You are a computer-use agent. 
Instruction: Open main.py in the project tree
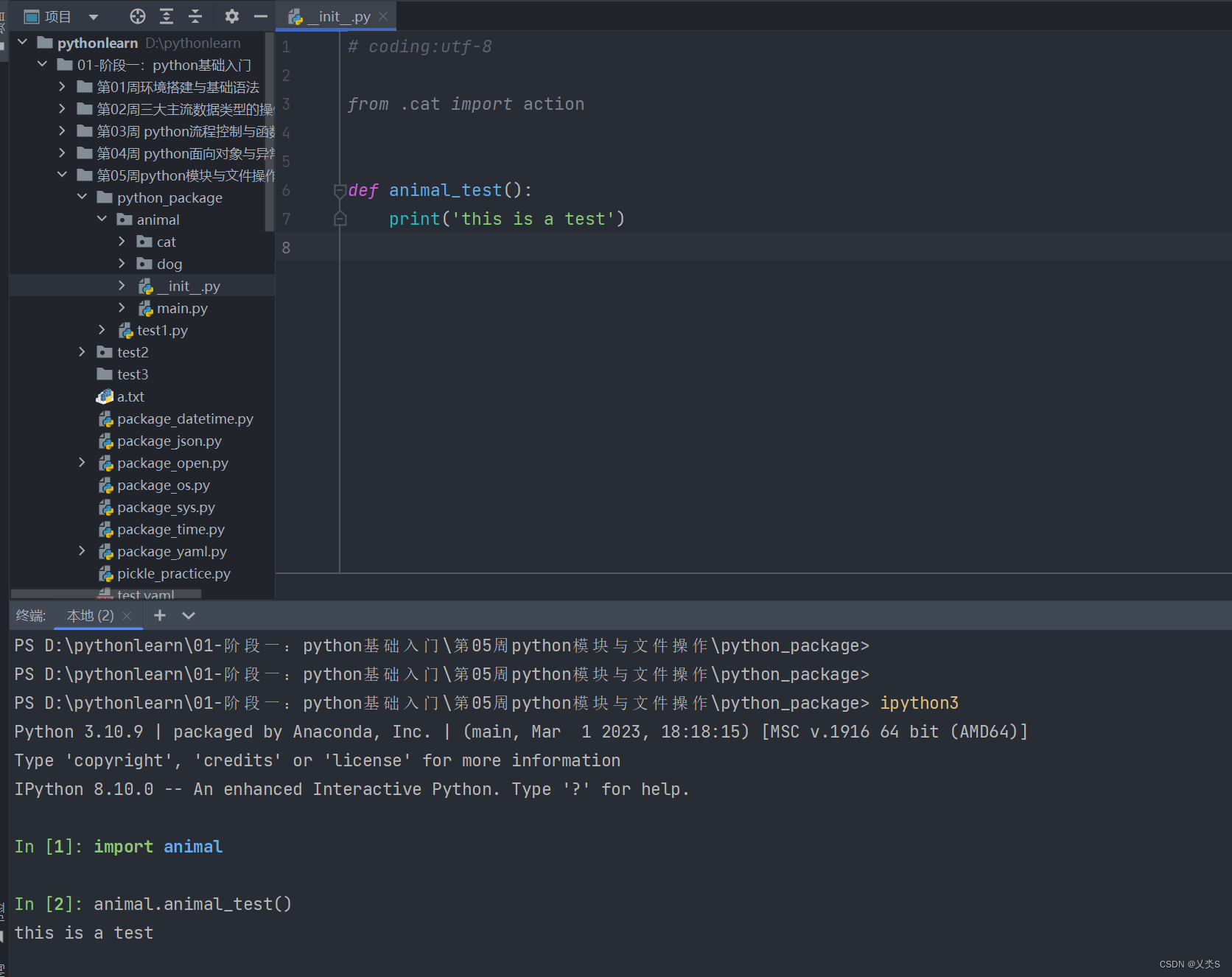[x=182, y=308]
